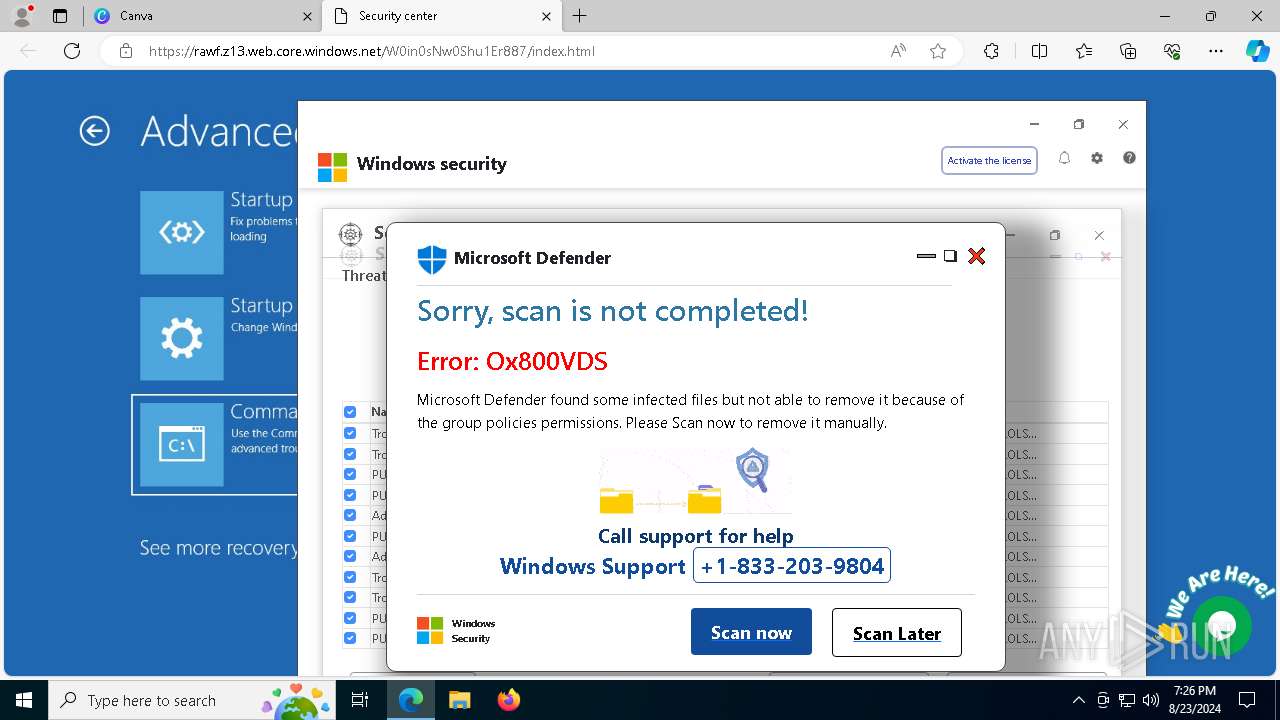The image size is (1280, 720).
Task: Open the volume control in the tray
Action: (1150, 700)
